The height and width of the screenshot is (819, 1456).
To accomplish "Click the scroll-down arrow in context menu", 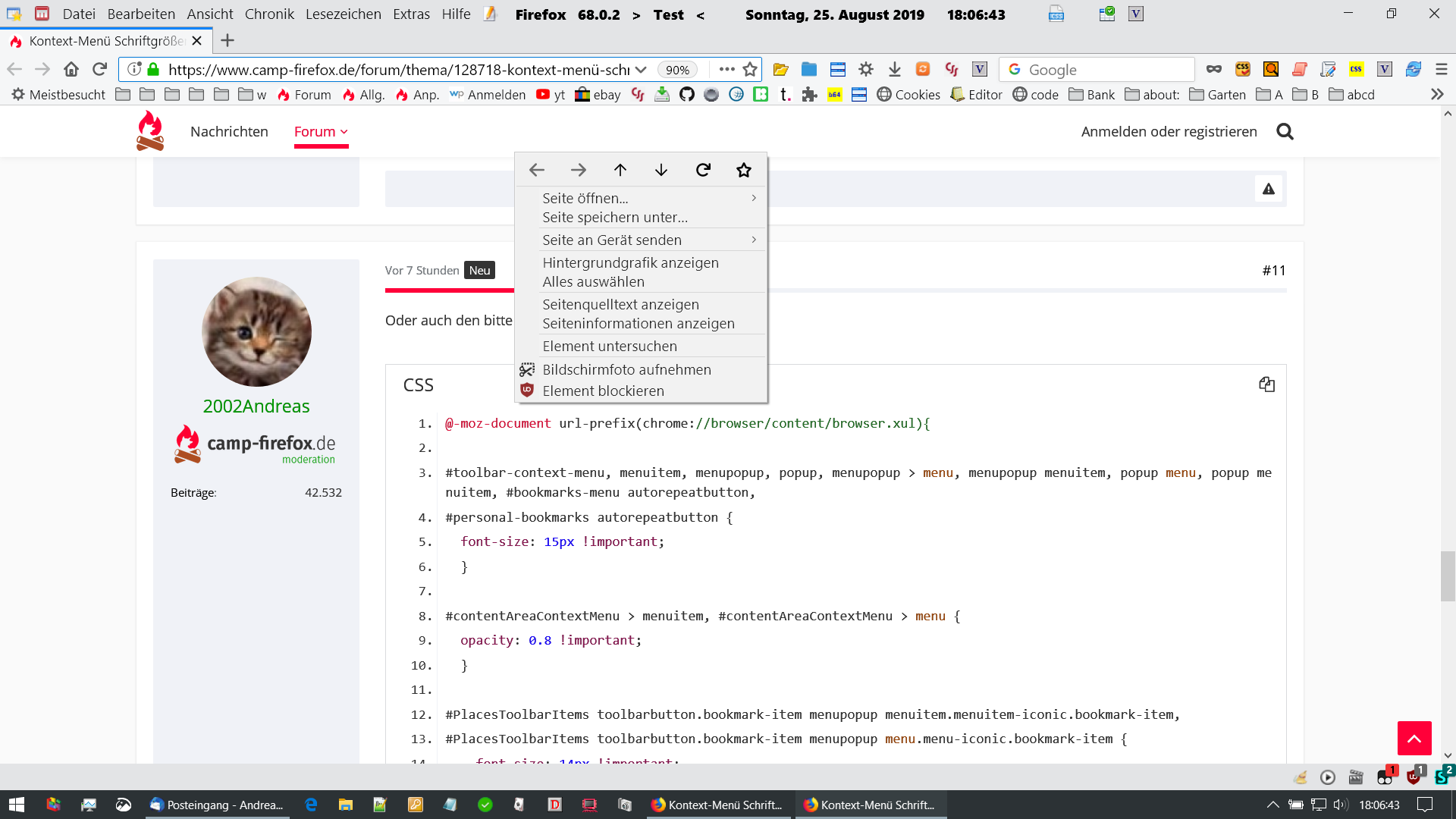I will (661, 170).
